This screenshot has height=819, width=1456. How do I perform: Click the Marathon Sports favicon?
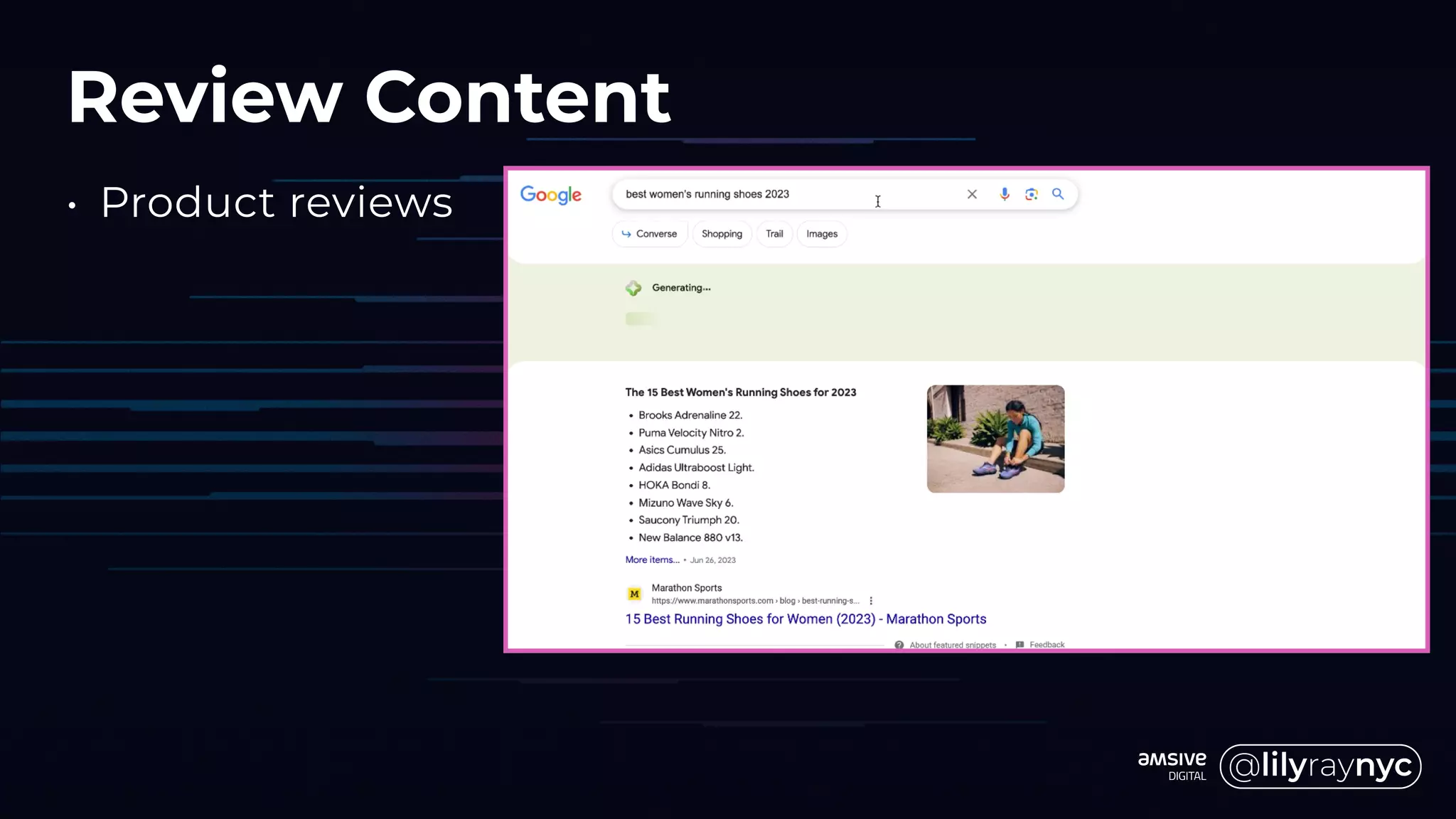point(634,594)
